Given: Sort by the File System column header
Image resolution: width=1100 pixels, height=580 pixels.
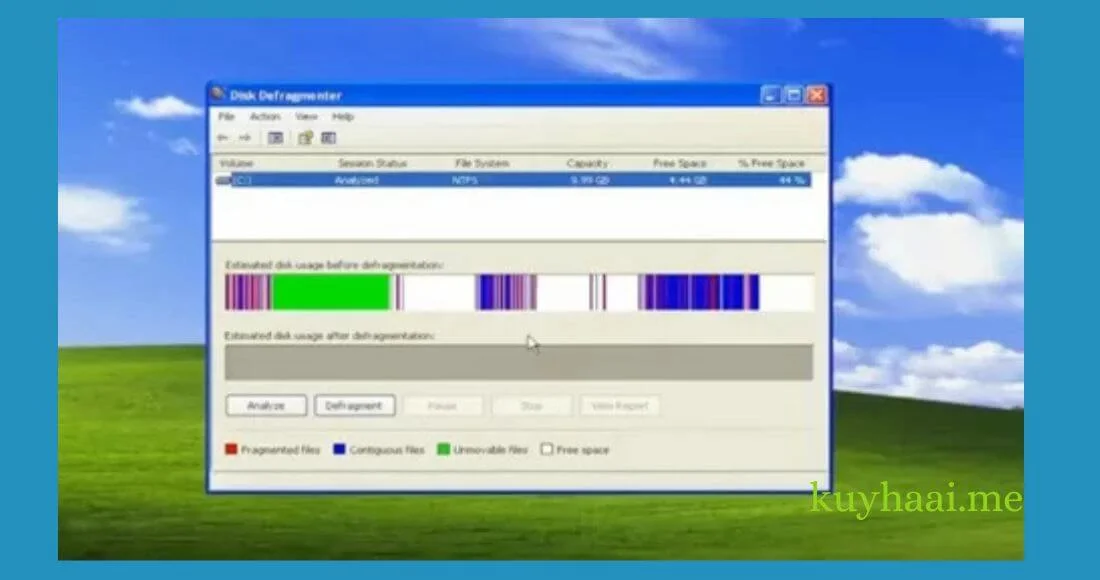Looking at the screenshot, I should pos(482,163).
